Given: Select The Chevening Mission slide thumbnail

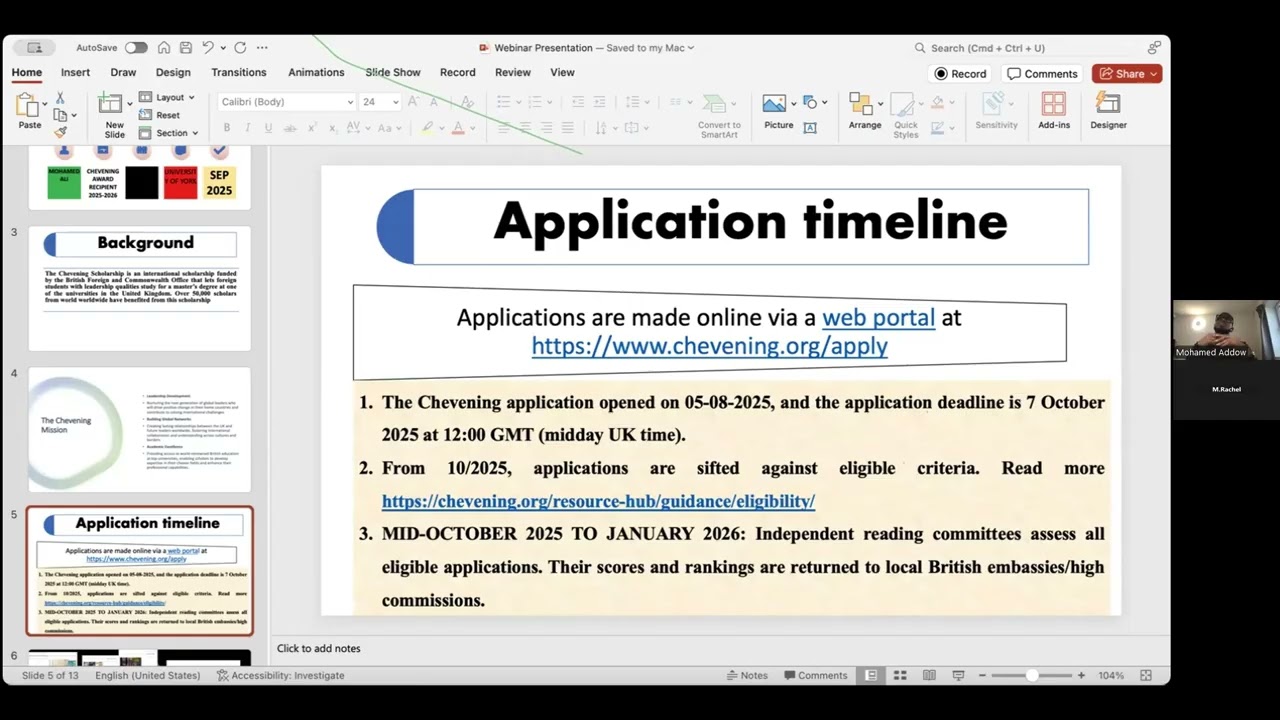Looking at the screenshot, I should click(140, 430).
